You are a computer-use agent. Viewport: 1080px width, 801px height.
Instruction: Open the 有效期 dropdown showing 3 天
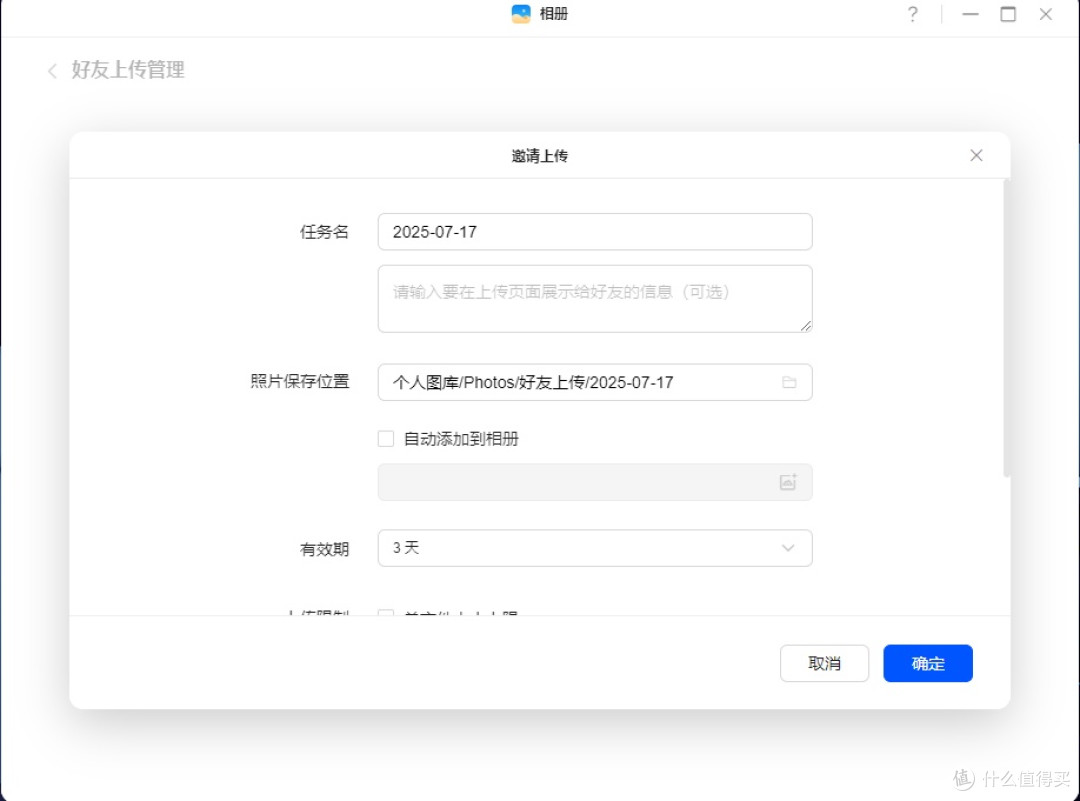pyautogui.click(x=595, y=548)
